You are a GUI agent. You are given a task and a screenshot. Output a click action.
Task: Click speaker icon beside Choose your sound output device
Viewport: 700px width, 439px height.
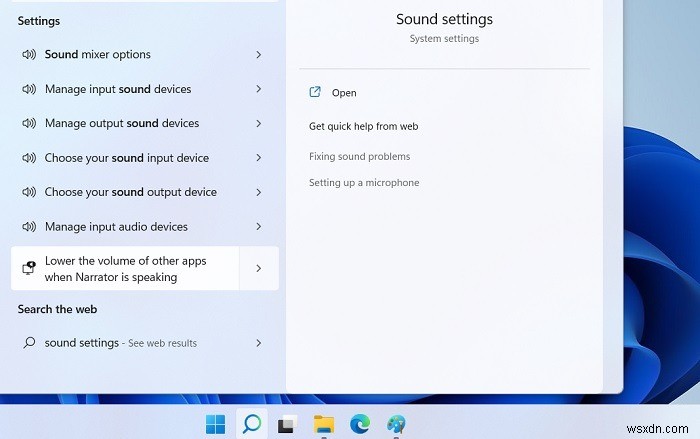pos(29,192)
